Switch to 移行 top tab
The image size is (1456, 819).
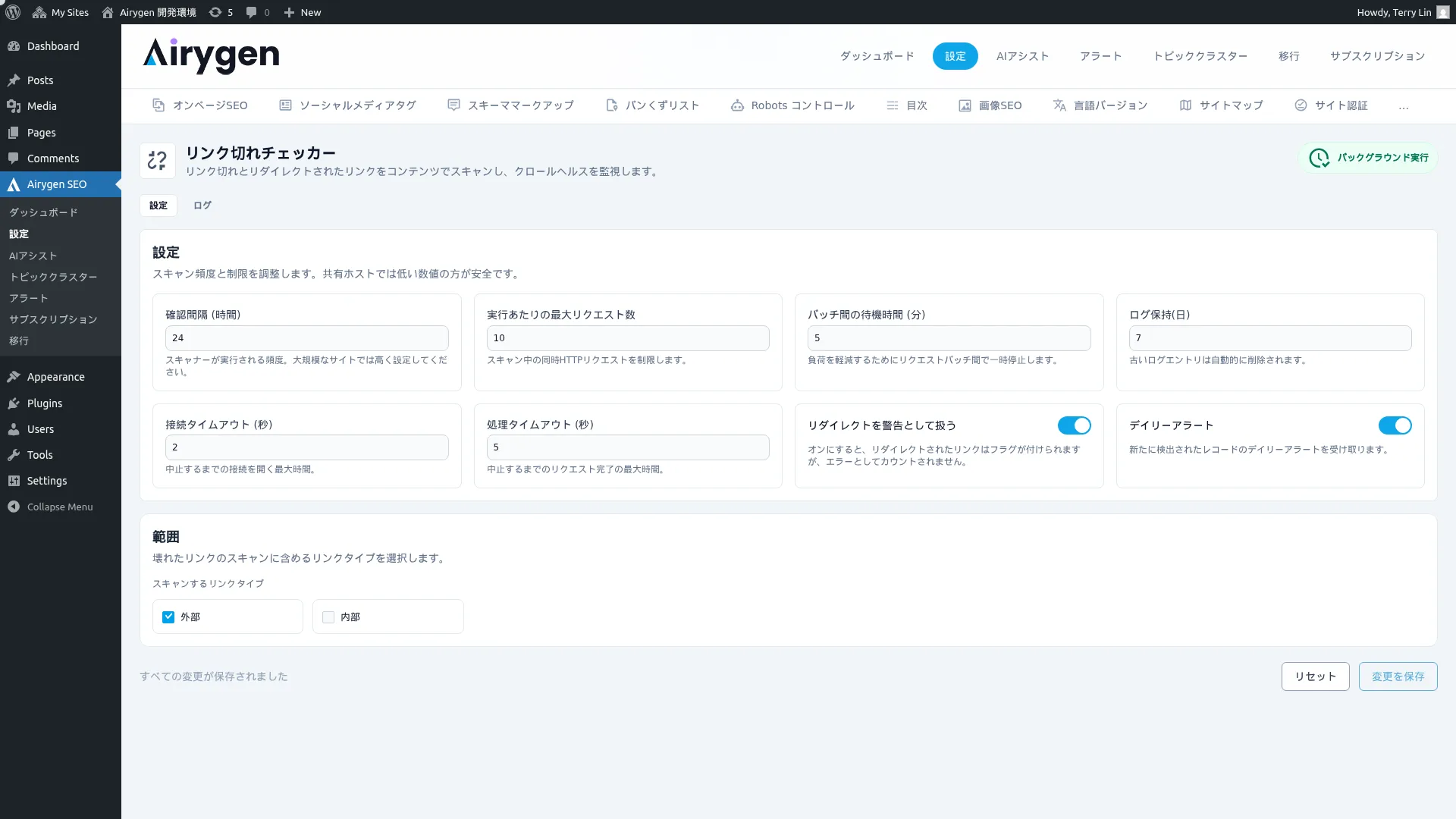coord(1288,56)
